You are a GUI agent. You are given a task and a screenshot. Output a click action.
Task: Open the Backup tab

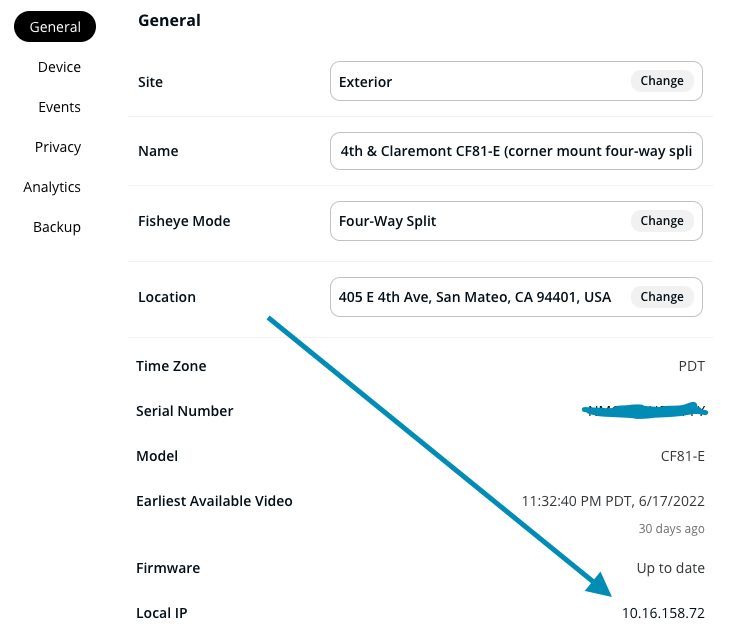[57, 227]
